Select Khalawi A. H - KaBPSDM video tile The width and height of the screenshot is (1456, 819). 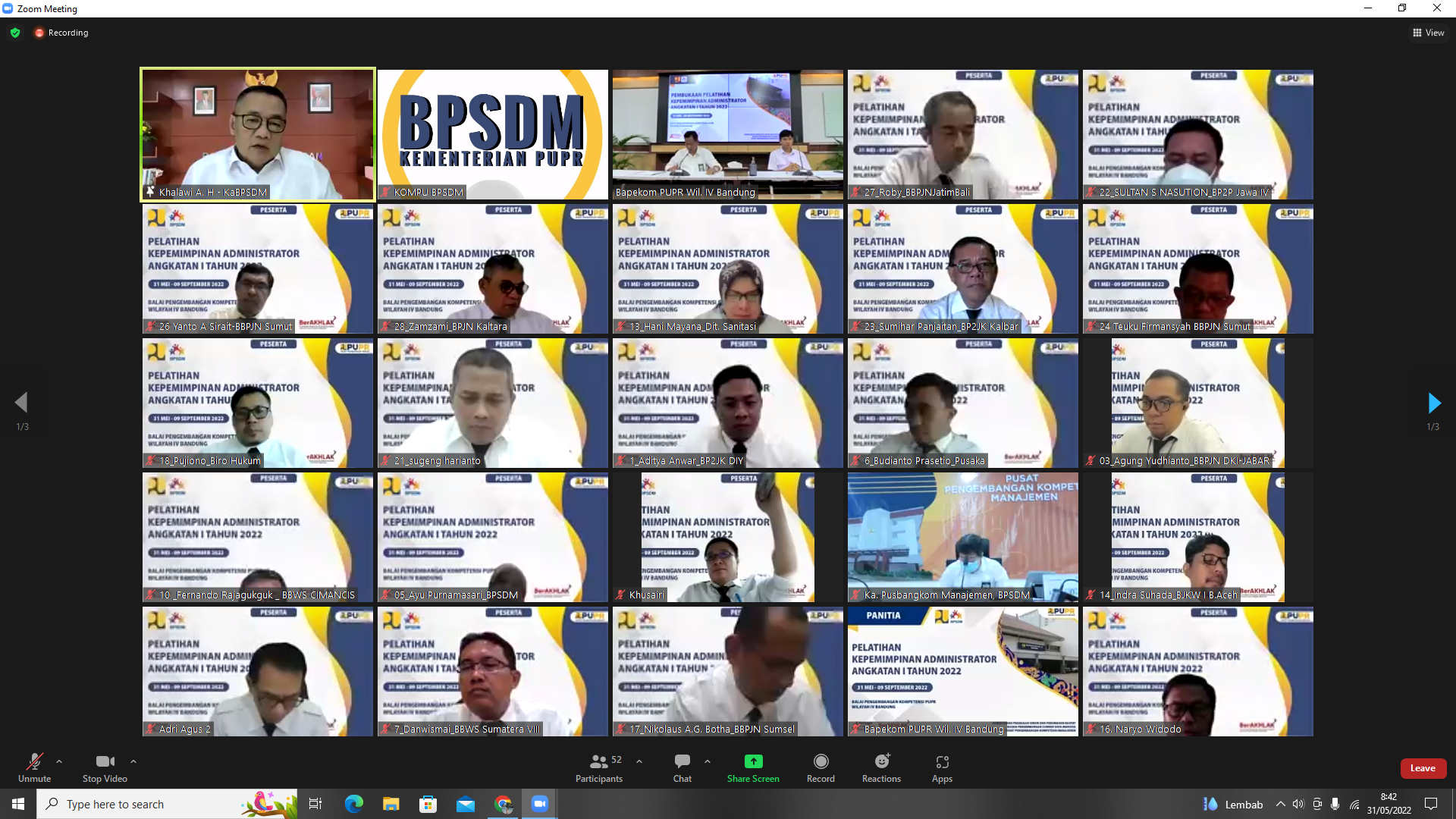258,134
